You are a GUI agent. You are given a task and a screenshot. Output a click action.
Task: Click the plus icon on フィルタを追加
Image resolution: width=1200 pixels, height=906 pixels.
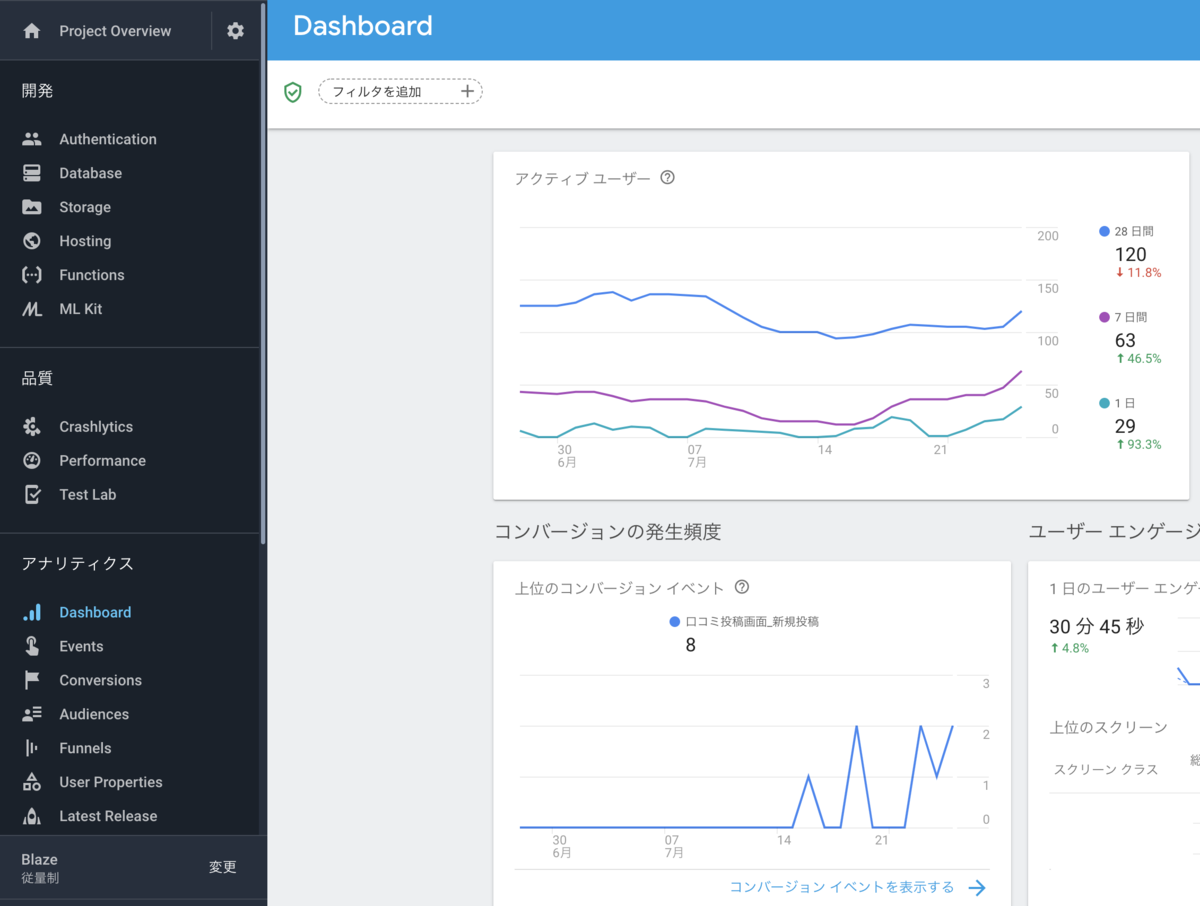(467, 91)
